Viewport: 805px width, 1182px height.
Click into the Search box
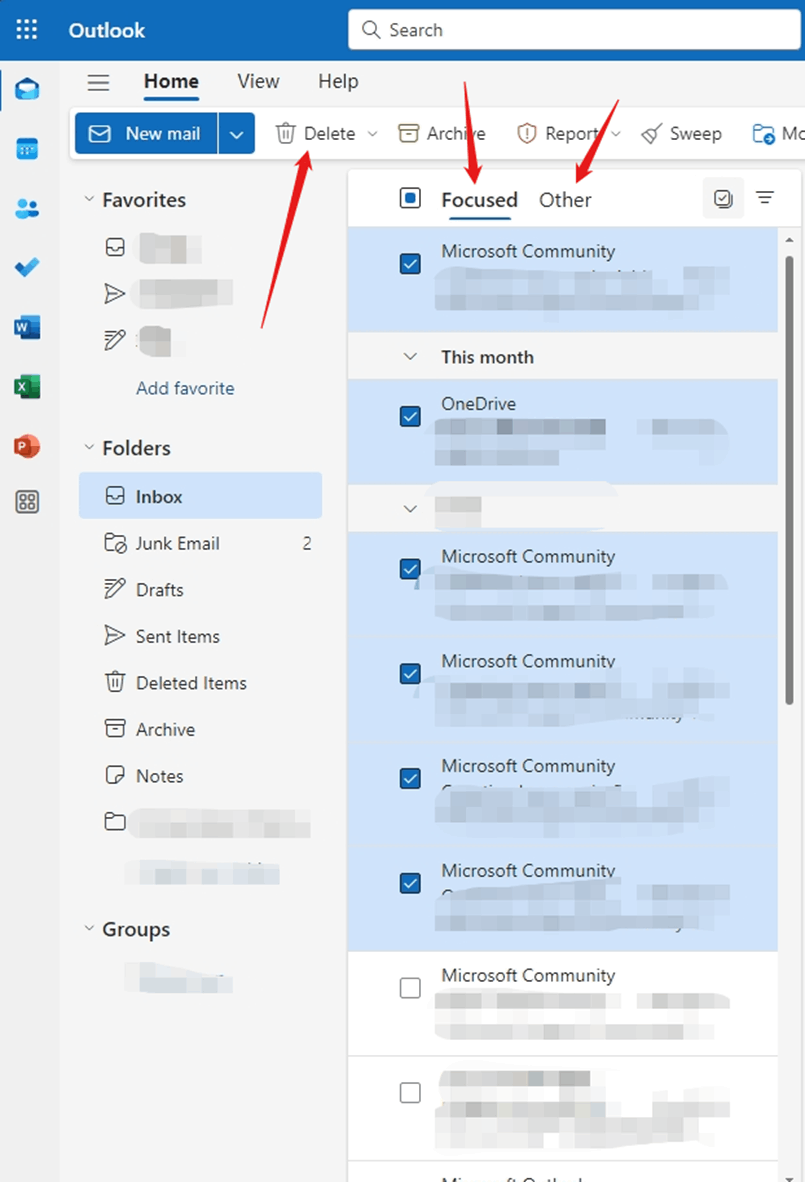click(574, 30)
